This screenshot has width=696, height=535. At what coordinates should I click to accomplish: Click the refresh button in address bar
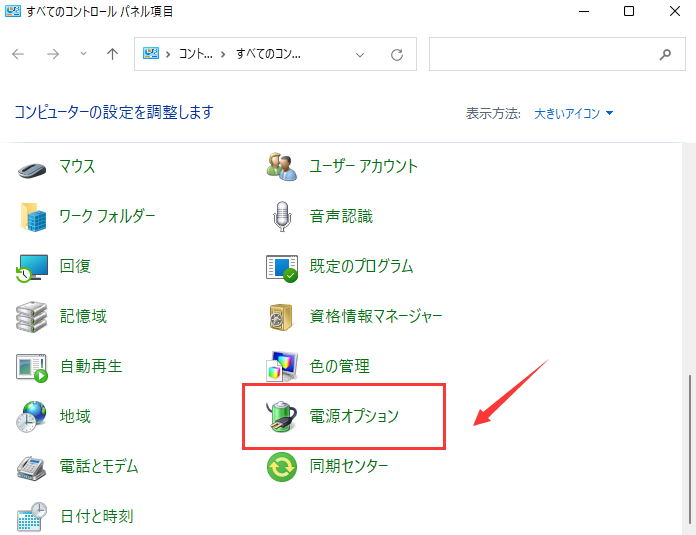click(x=397, y=54)
